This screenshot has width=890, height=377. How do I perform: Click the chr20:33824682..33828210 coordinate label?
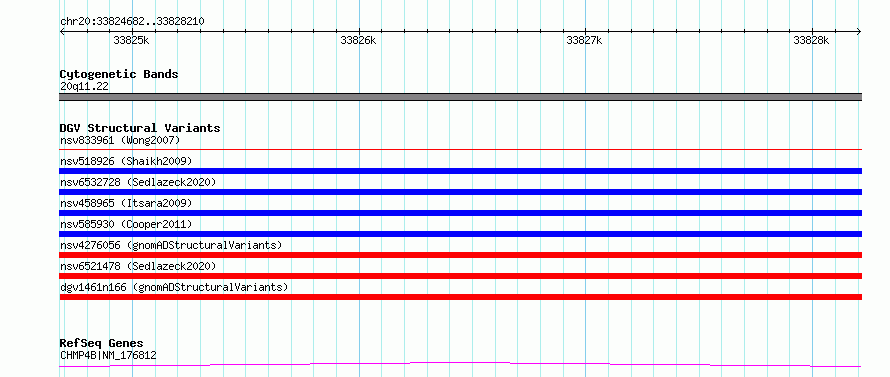pos(132,22)
